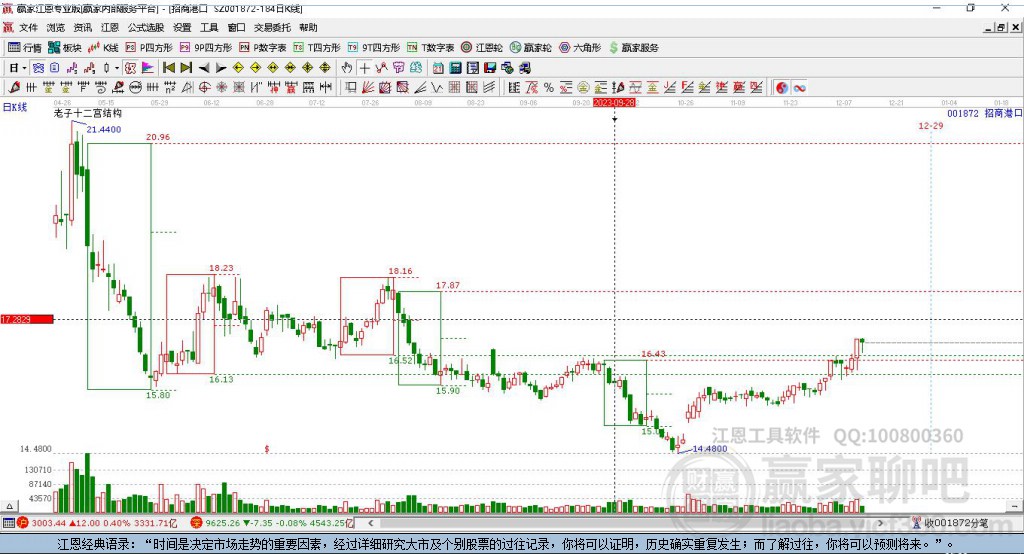
Task: Open the 江恩轮 Gann wheel
Action: pos(482,48)
